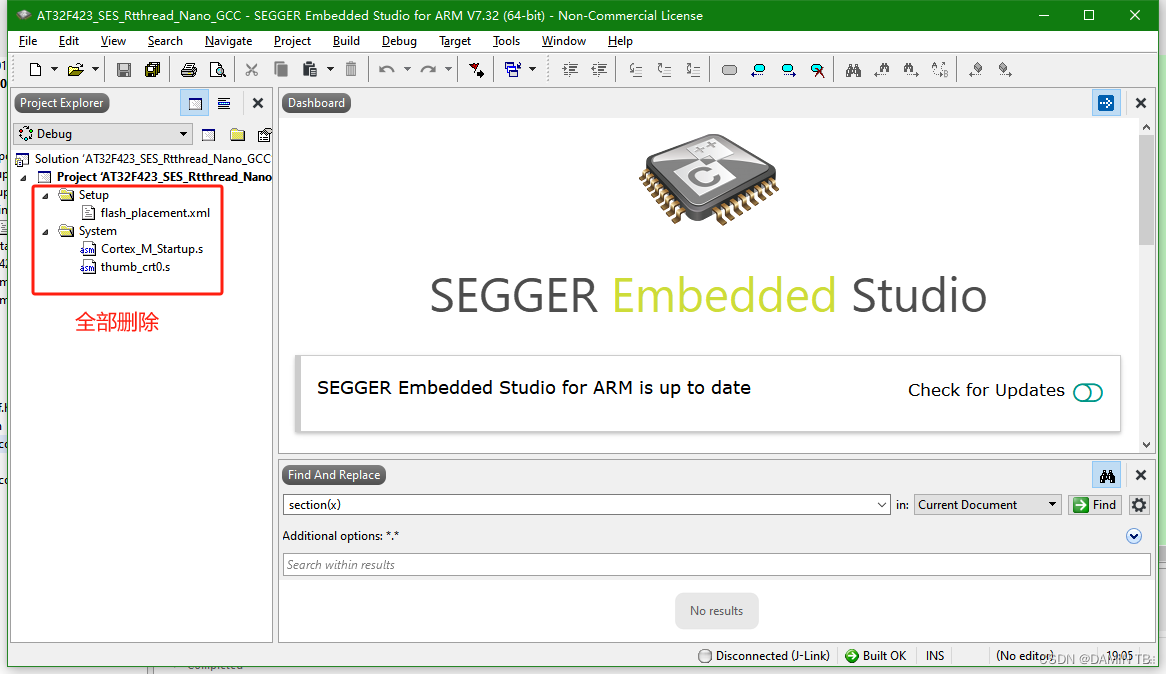Open the Paste dropdown arrow
1166x674 pixels.
(x=330, y=70)
